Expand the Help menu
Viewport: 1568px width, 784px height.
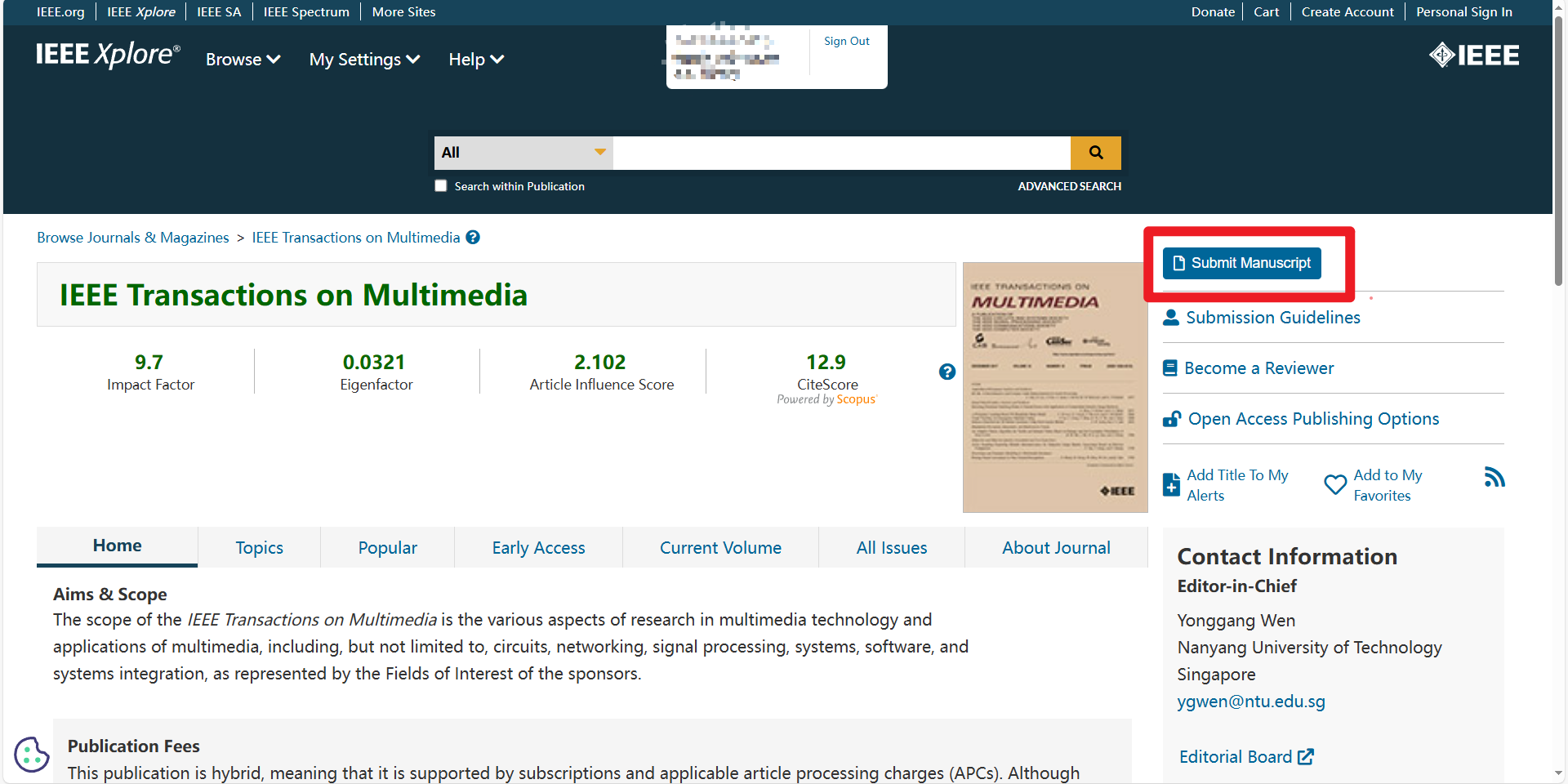tap(476, 60)
